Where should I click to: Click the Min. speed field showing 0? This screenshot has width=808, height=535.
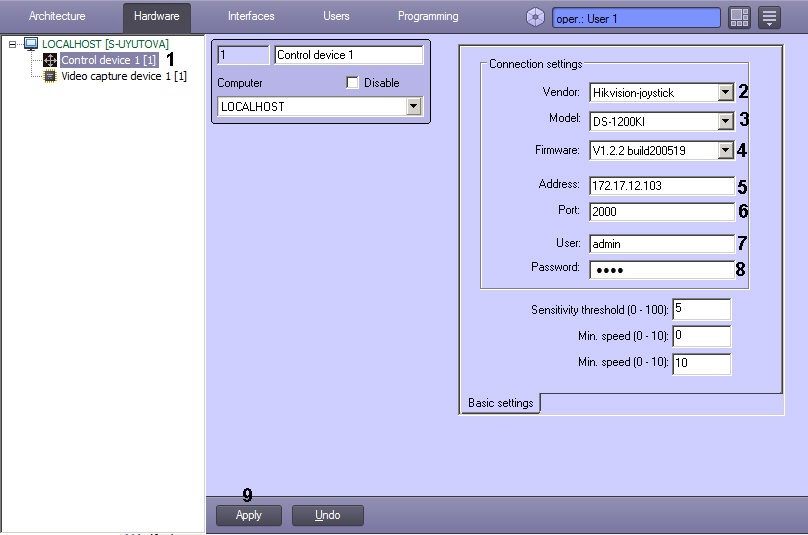[x=701, y=336]
